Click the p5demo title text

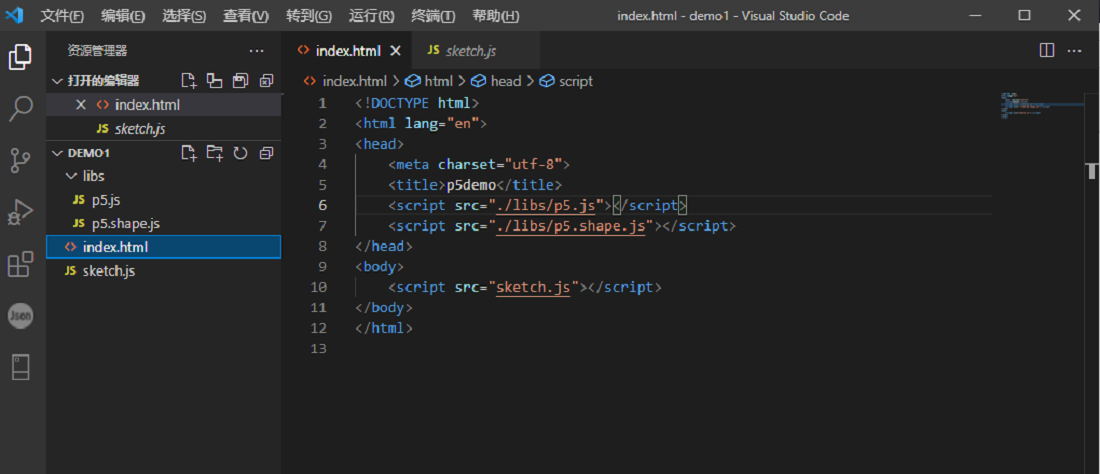471,185
